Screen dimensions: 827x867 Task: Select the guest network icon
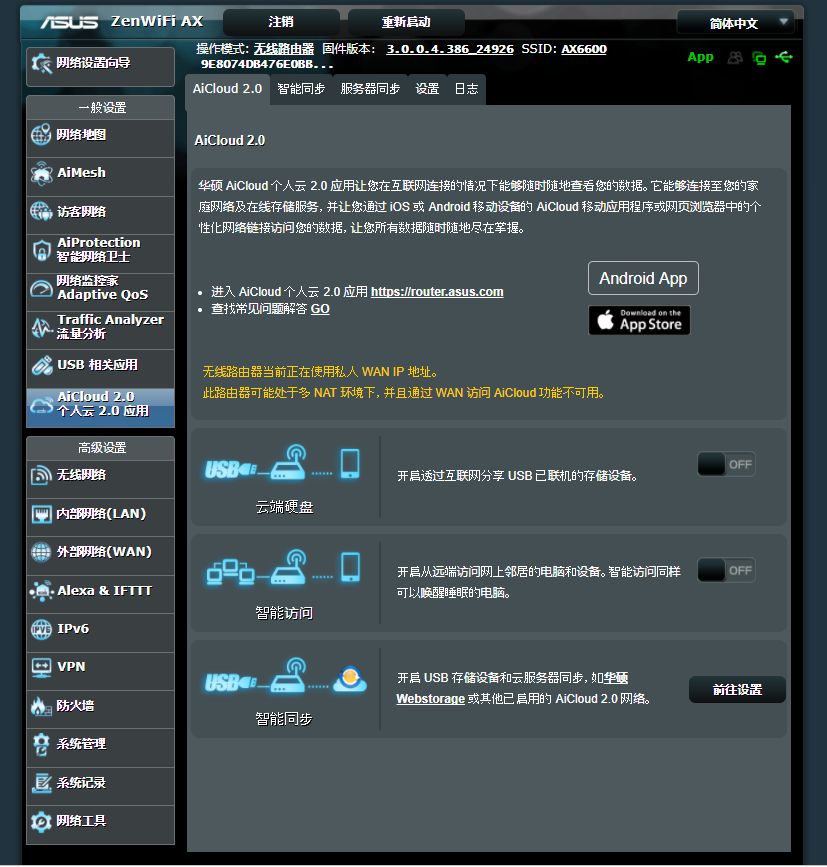point(41,211)
